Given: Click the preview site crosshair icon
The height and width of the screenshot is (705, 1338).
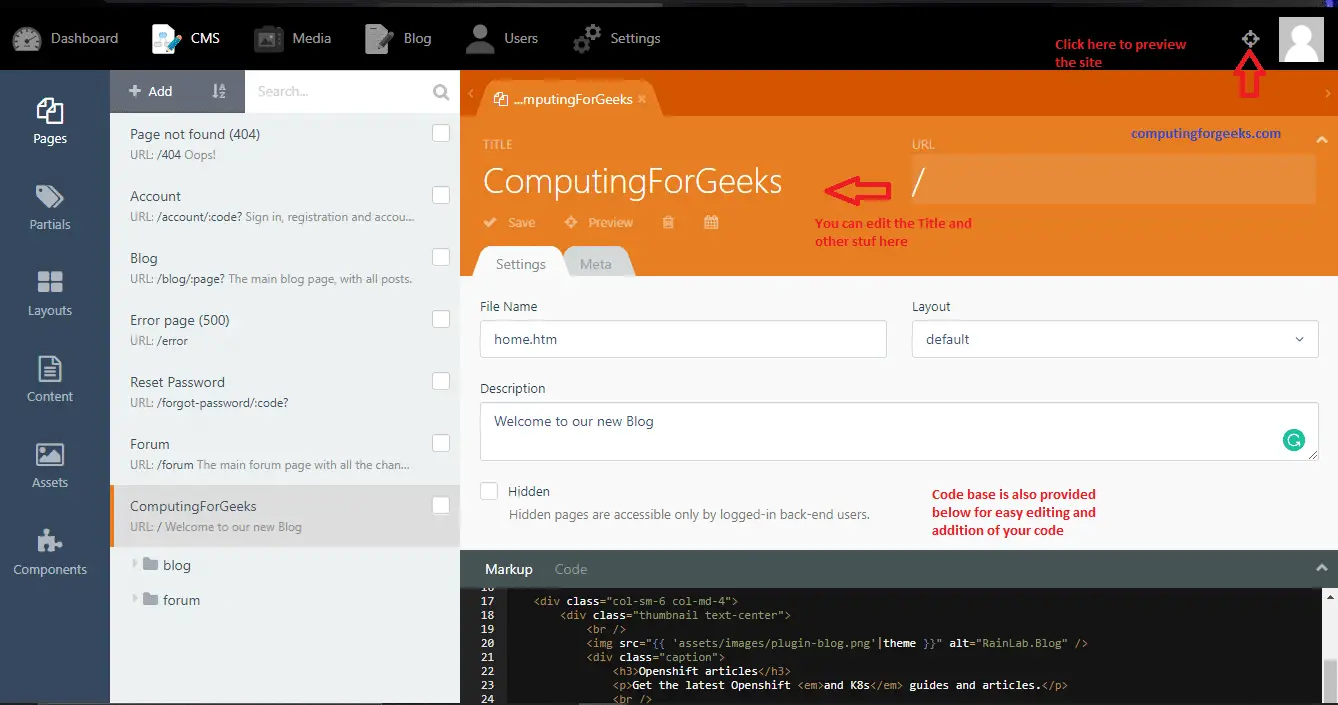Looking at the screenshot, I should (1250, 39).
